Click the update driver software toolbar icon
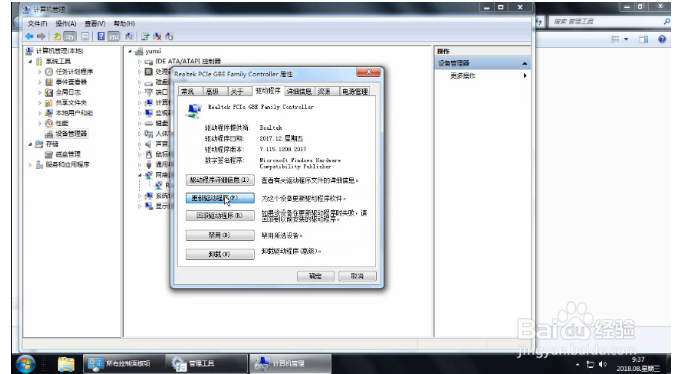This screenshot has width=675, height=374. click(x=145, y=37)
